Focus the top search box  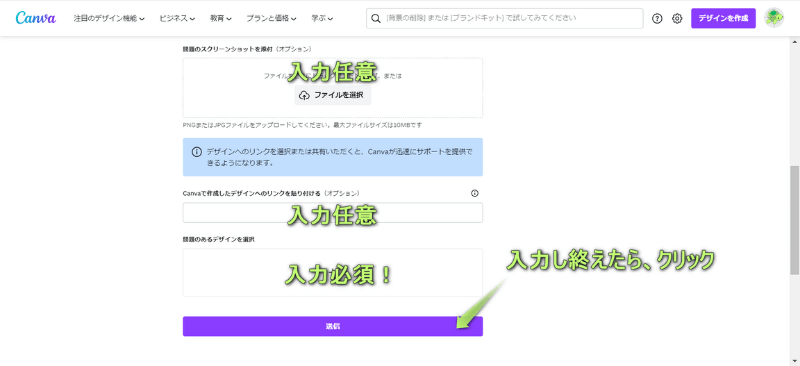tap(505, 18)
